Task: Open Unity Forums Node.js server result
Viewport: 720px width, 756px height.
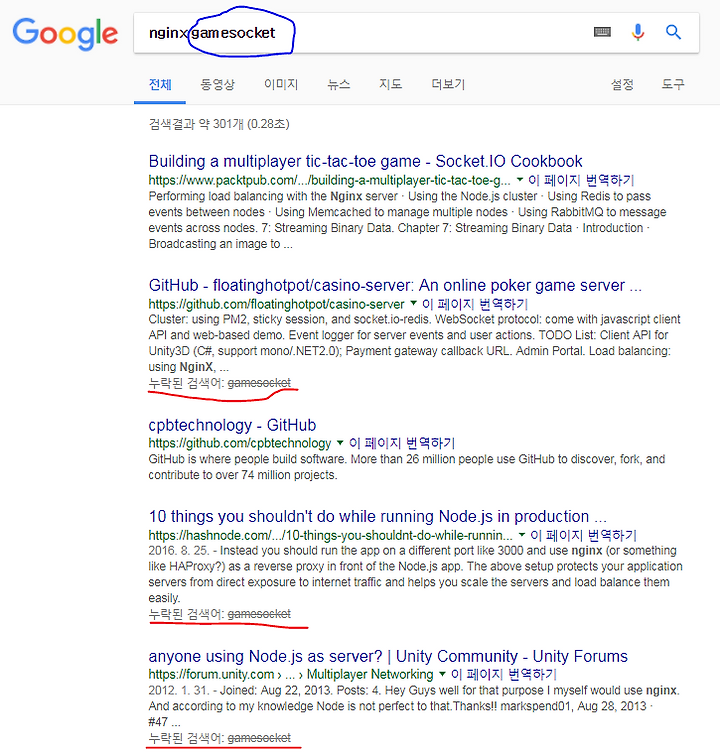Action: [388, 656]
